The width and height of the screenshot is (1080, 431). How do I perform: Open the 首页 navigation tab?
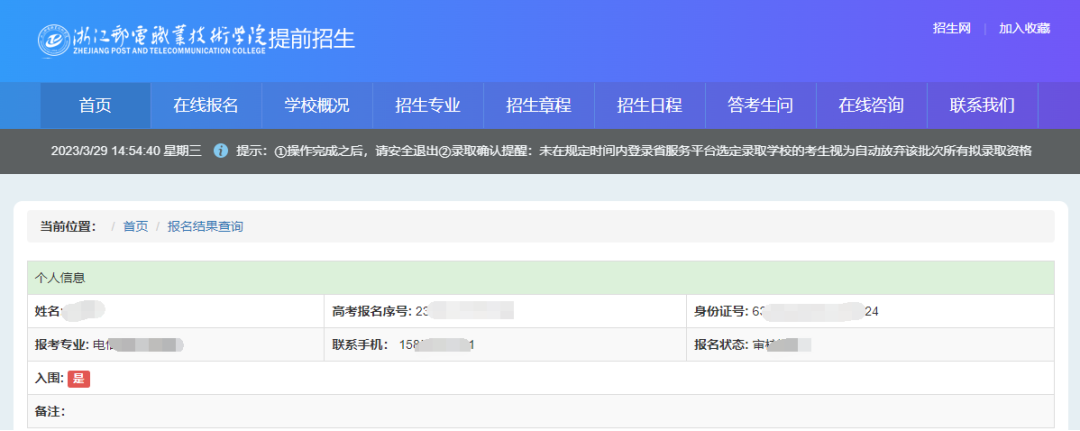pyautogui.click(x=95, y=106)
